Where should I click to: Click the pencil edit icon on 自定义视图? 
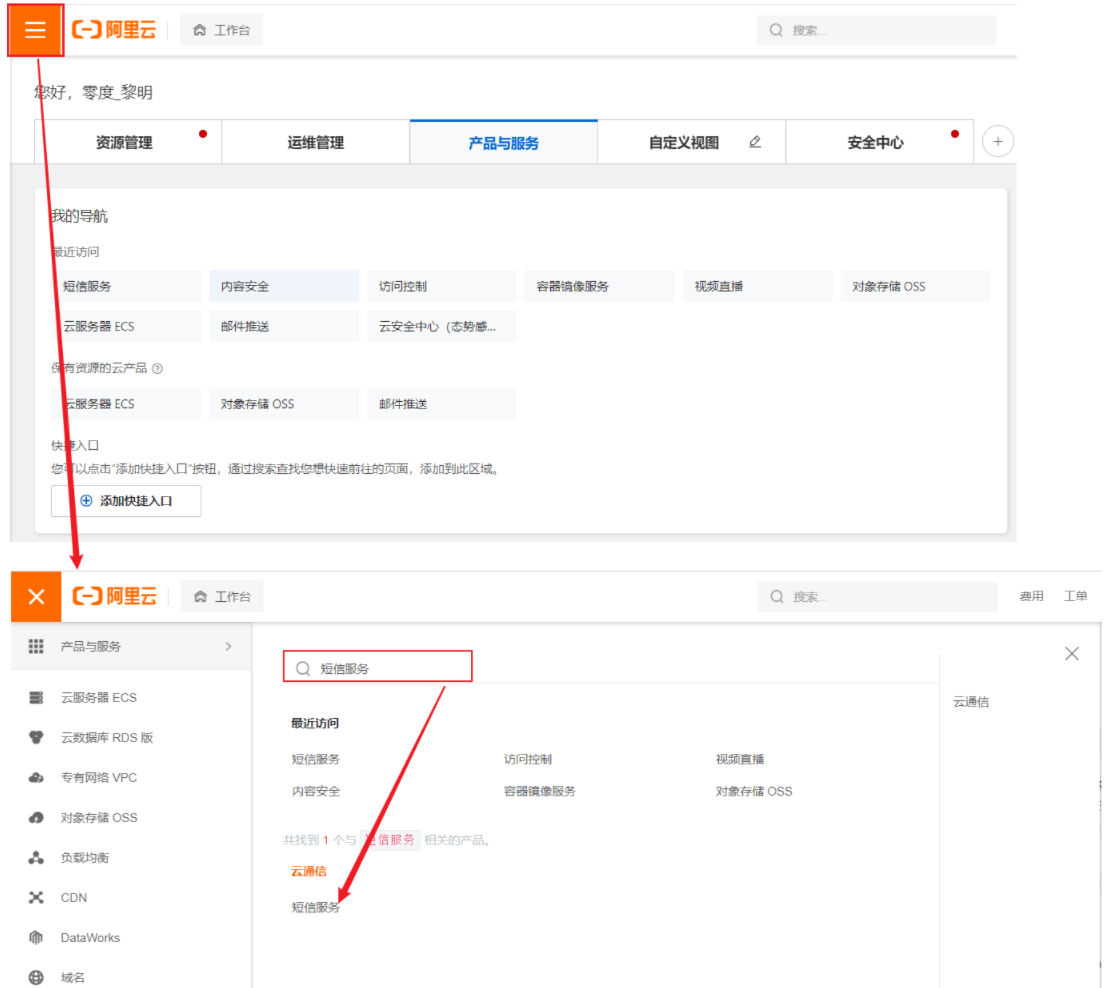click(x=755, y=142)
